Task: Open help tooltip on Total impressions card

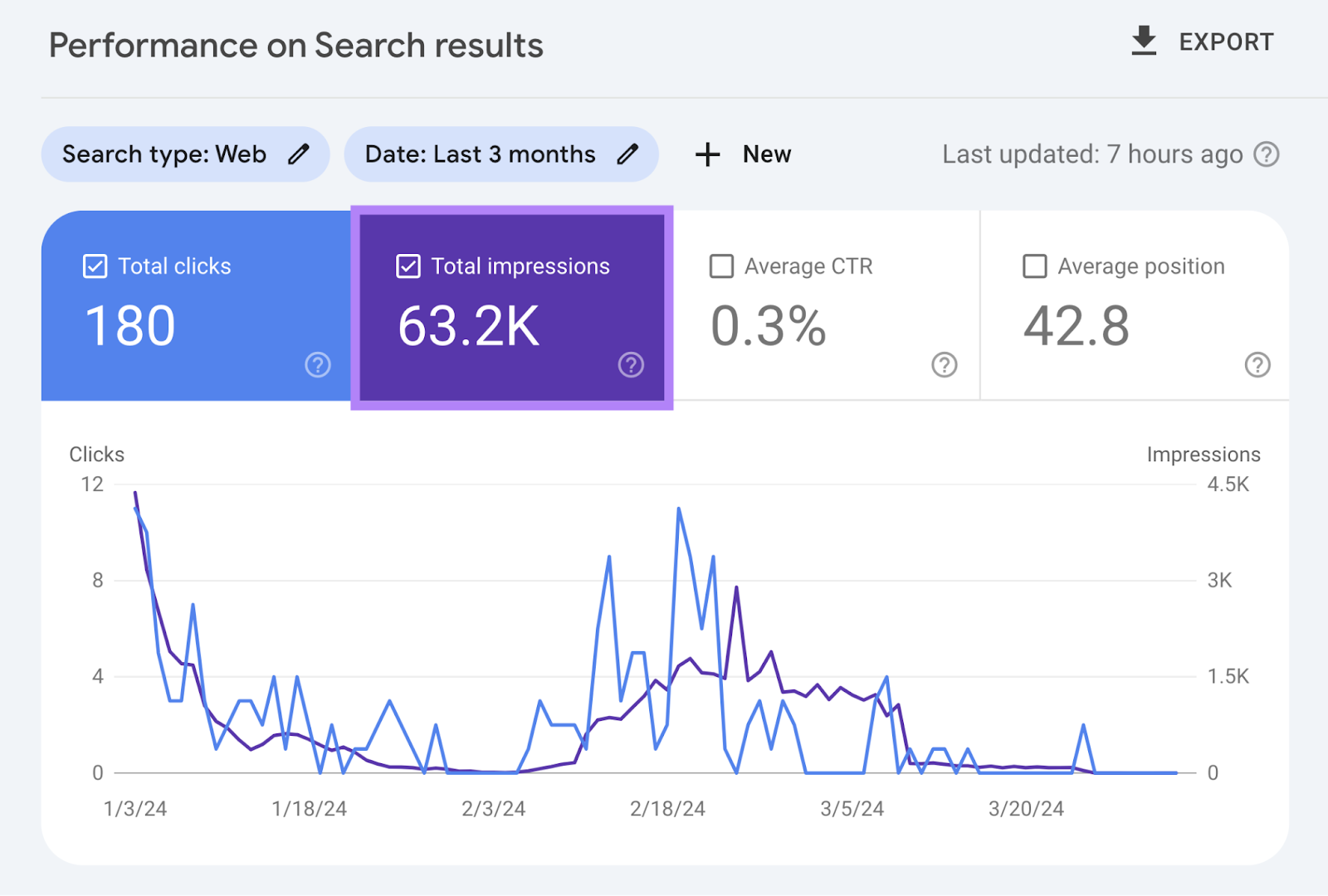Action: point(631,364)
